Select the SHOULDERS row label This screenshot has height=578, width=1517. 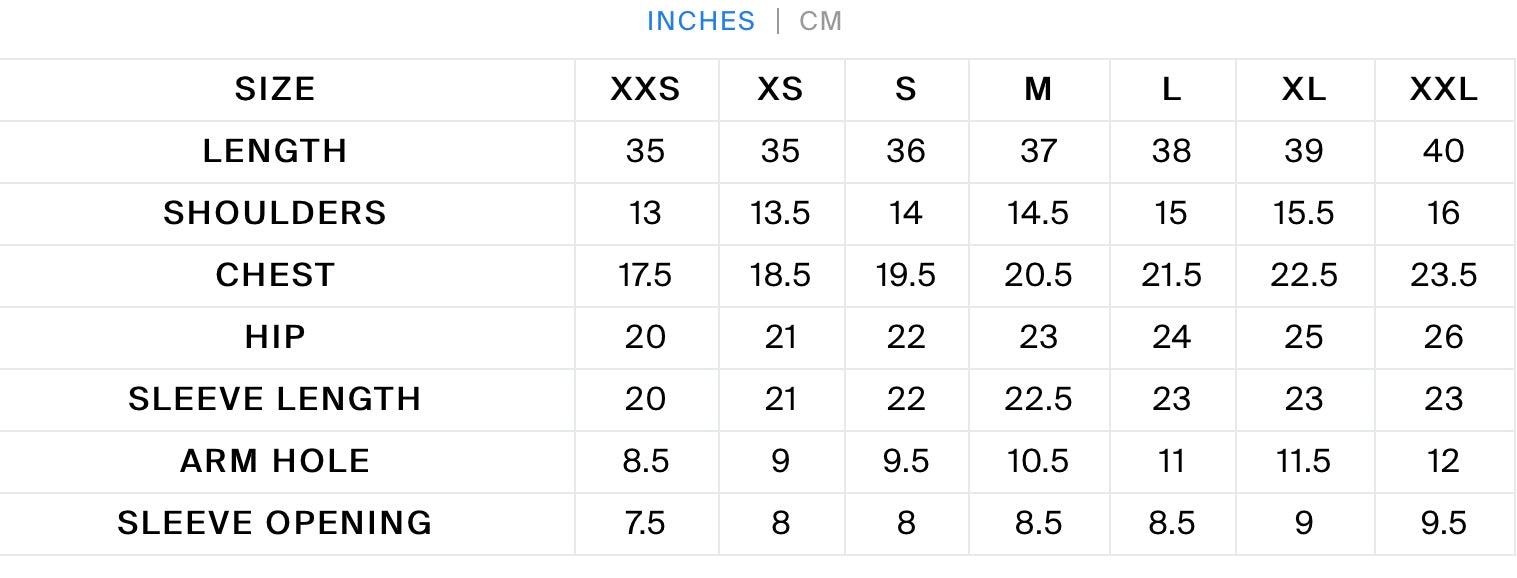(x=275, y=214)
